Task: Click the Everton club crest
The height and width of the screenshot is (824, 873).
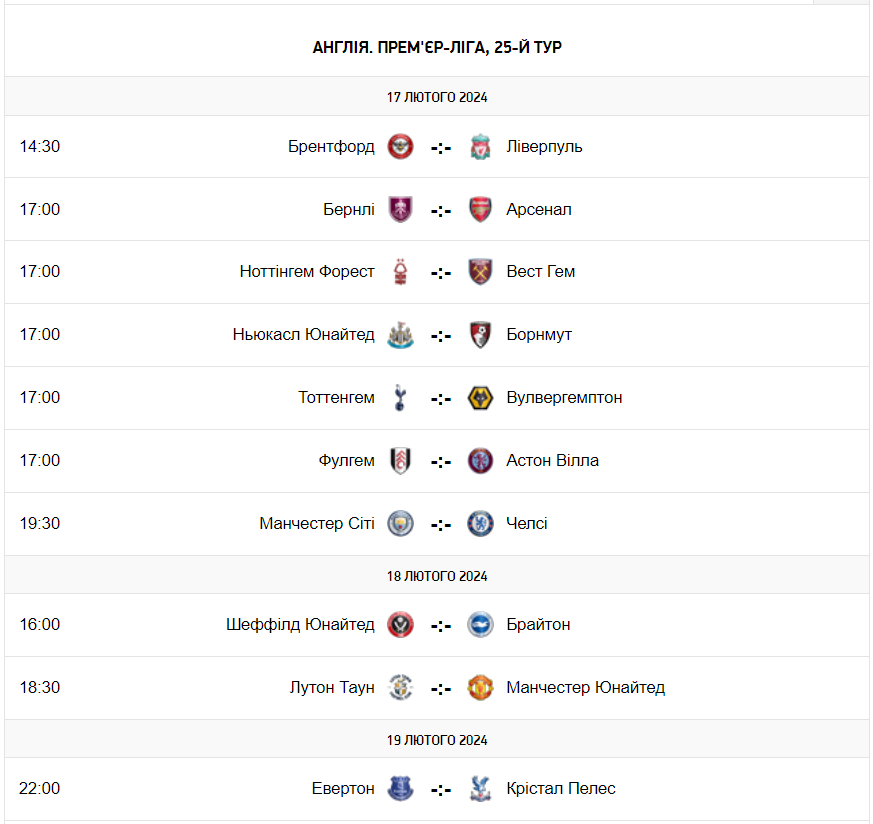Action: pyautogui.click(x=401, y=788)
